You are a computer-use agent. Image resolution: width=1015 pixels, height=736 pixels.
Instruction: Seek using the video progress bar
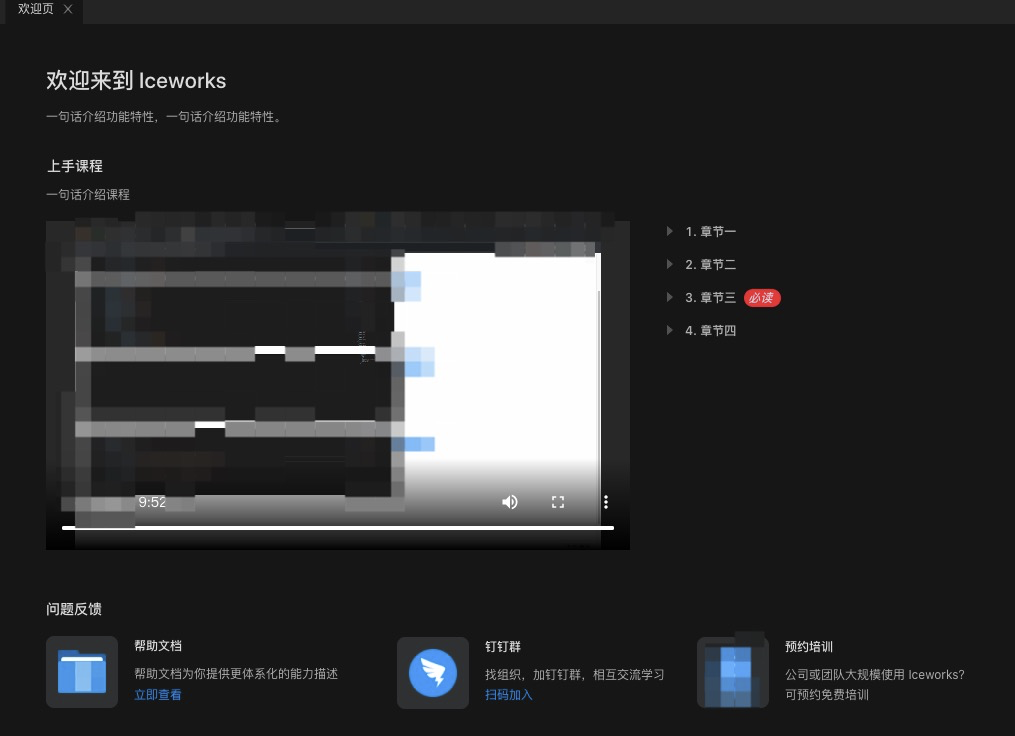pos(337,527)
